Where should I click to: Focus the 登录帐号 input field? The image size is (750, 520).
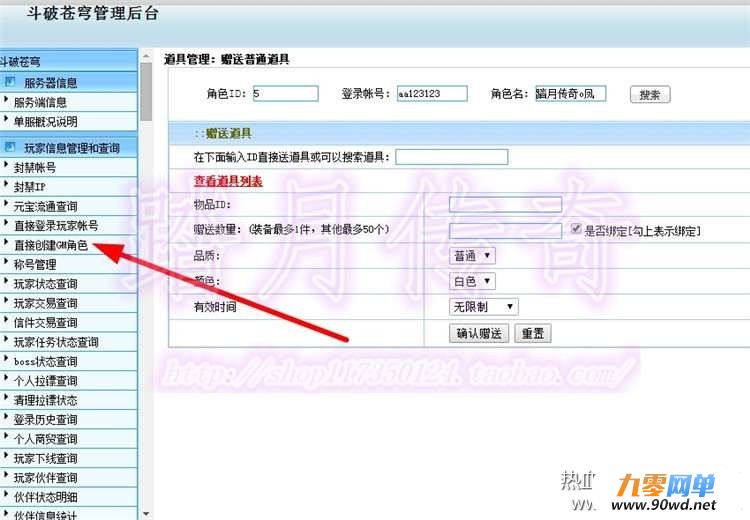tap(432, 93)
